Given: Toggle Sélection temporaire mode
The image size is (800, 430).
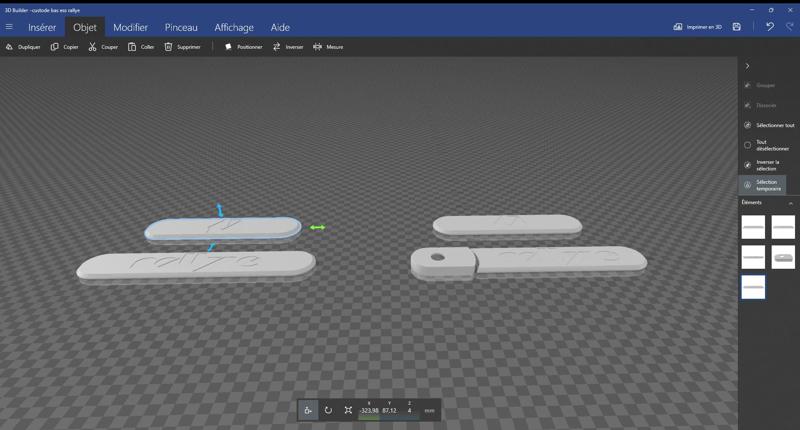Looking at the screenshot, I should pos(763,185).
